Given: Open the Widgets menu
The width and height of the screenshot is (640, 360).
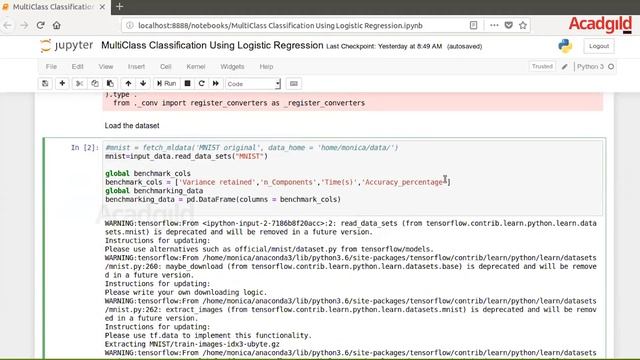Looking at the screenshot, I should [232, 67].
